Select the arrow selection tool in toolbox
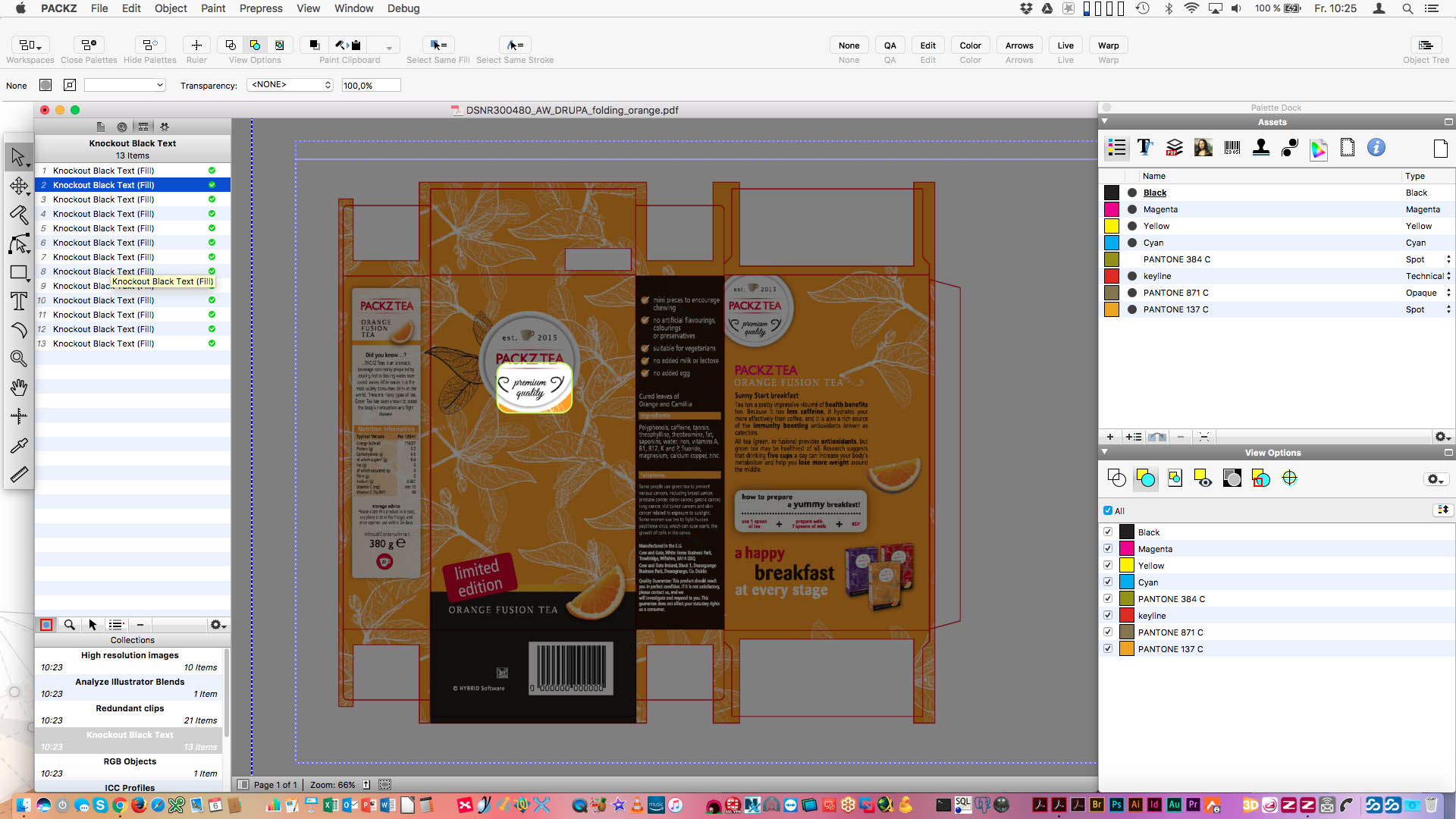This screenshot has height=819, width=1456. coord(18,157)
